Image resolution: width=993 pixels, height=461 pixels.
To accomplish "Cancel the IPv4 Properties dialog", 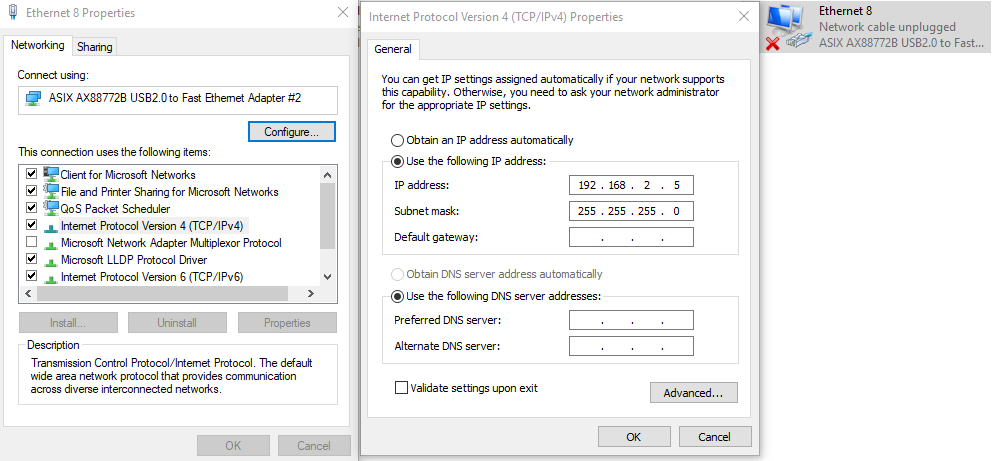I will coord(715,436).
